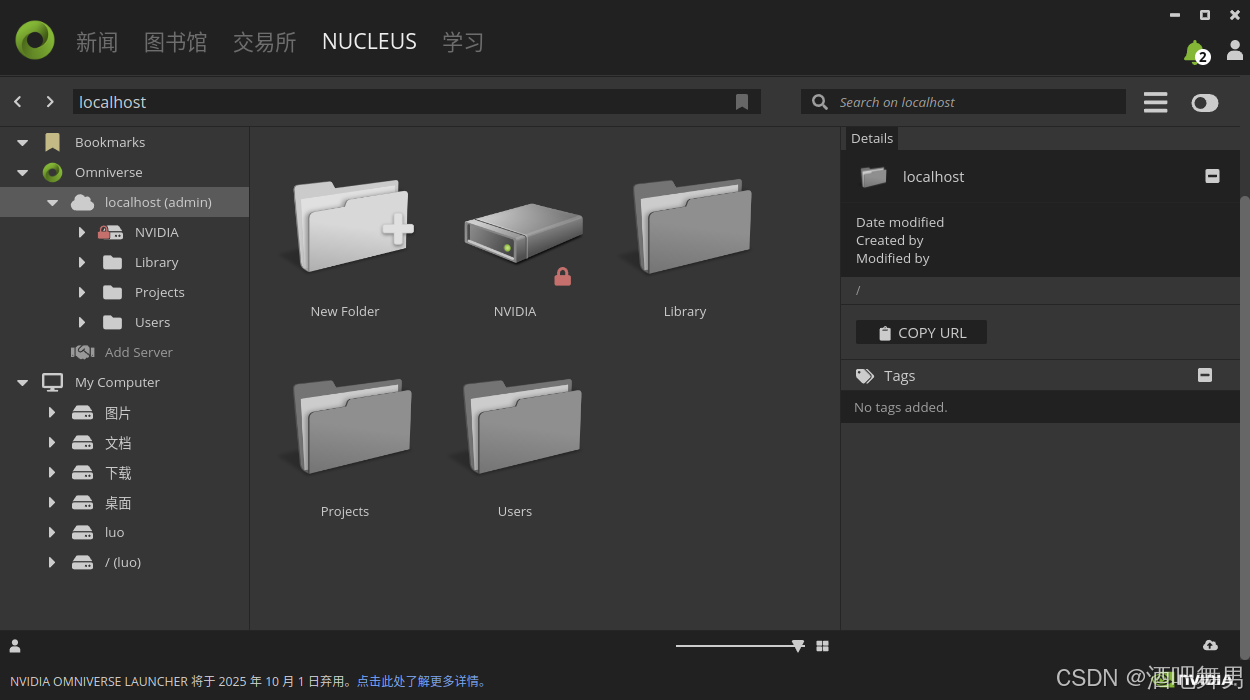Expand the 桌面 drive node

point(52,502)
